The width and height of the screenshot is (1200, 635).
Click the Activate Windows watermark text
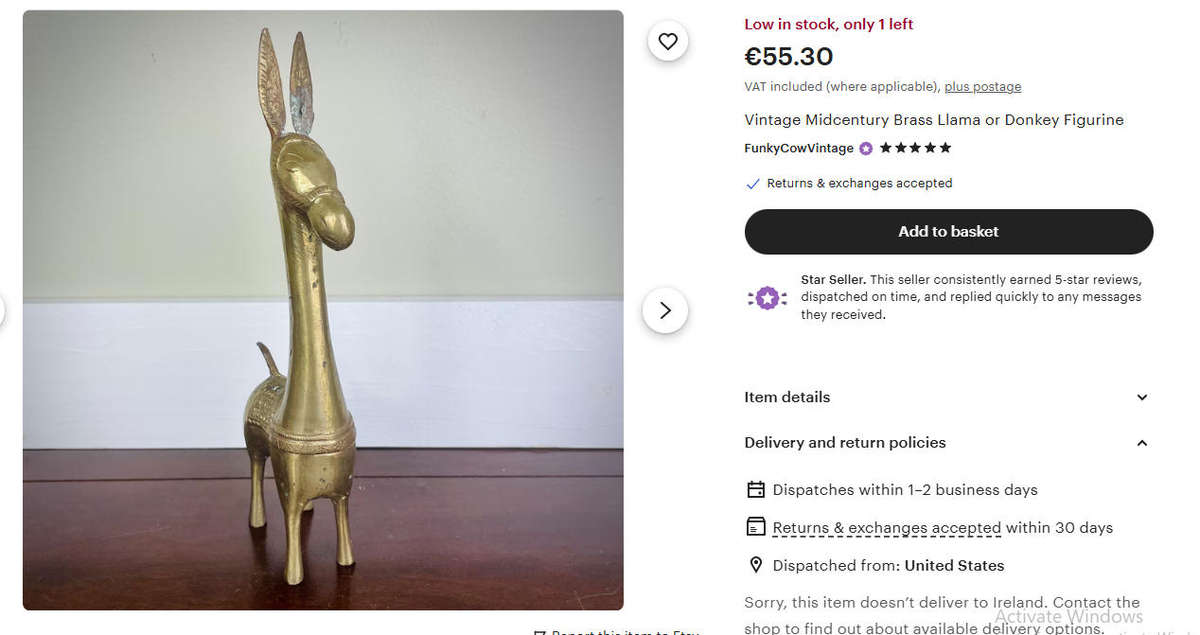[1068, 616]
